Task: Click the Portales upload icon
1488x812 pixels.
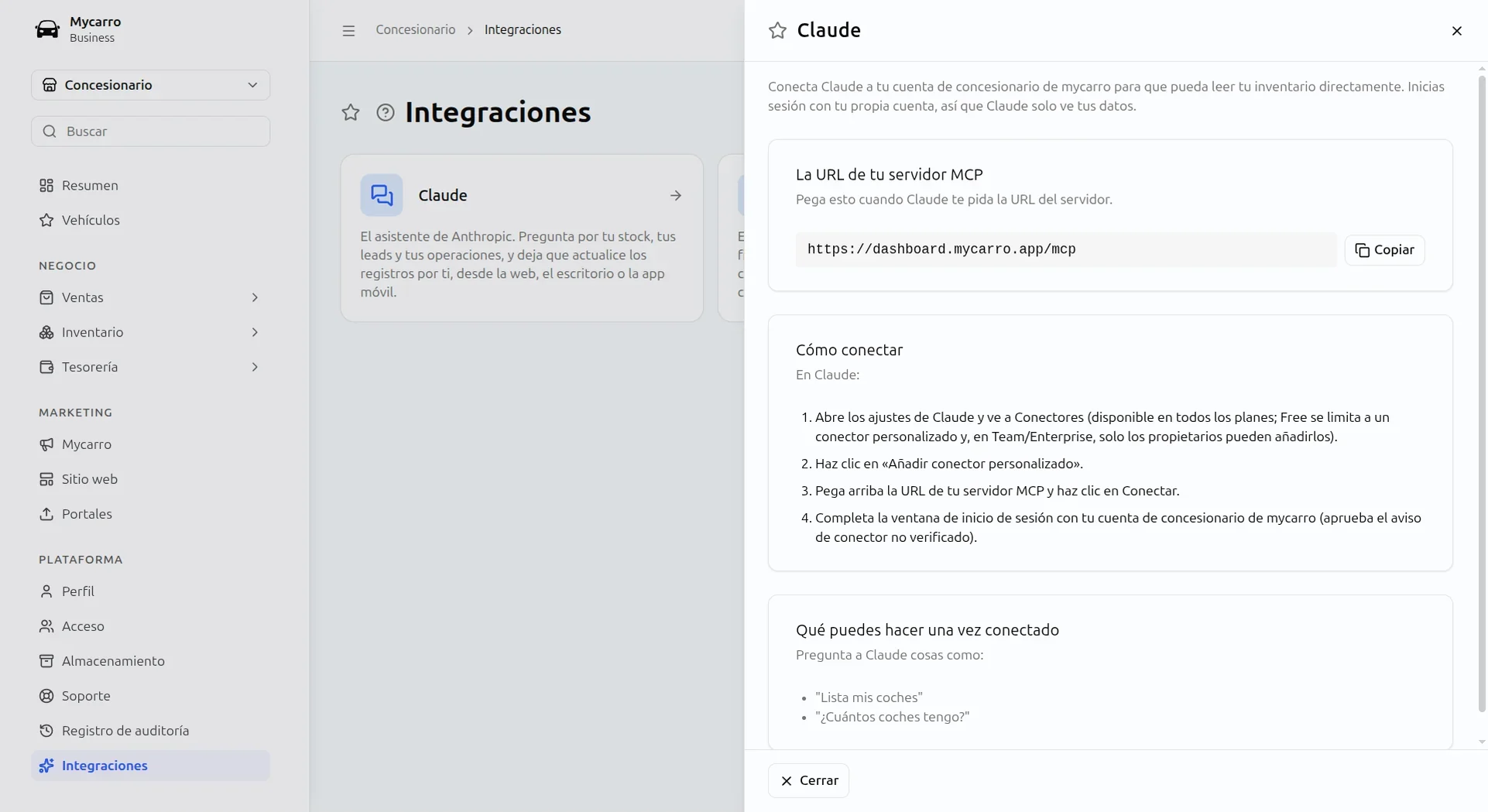Action: [x=46, y=515]
